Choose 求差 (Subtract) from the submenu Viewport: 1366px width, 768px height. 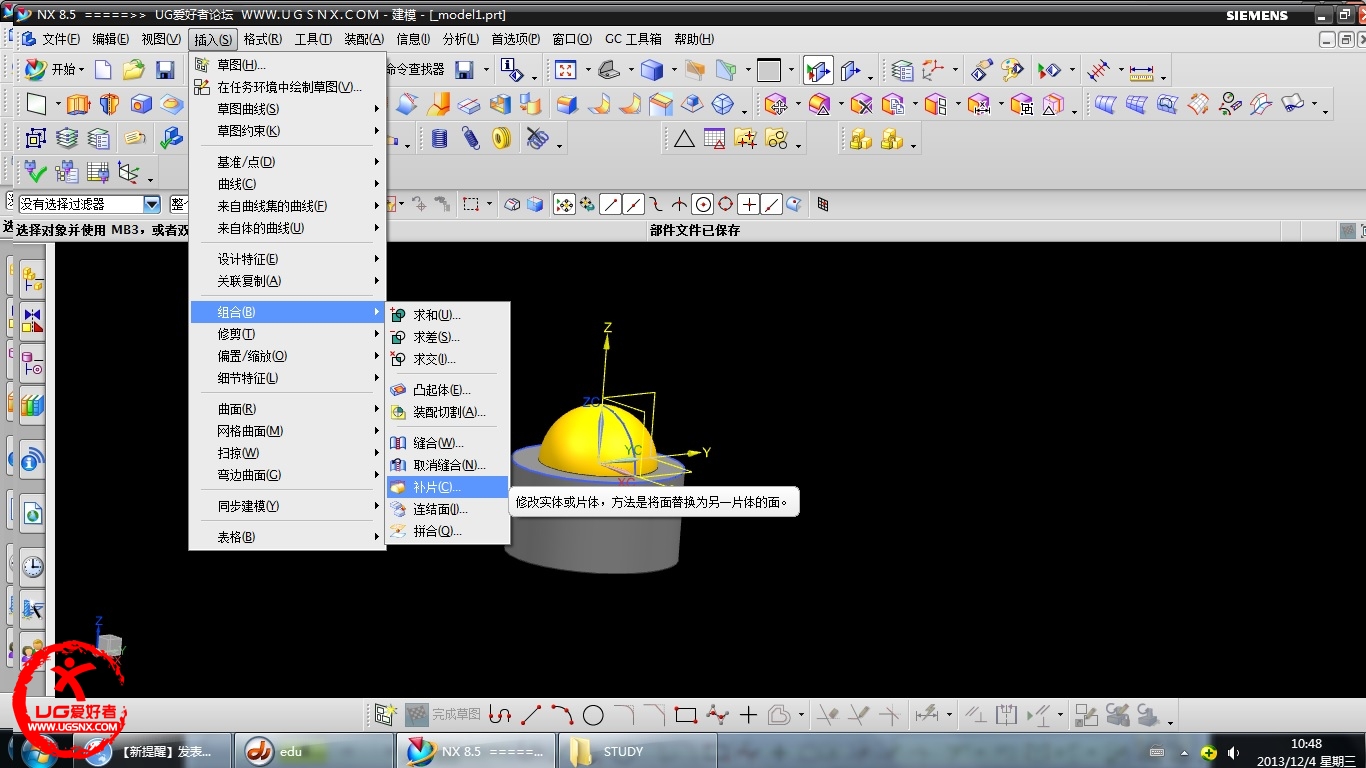(x=448, y=337)
